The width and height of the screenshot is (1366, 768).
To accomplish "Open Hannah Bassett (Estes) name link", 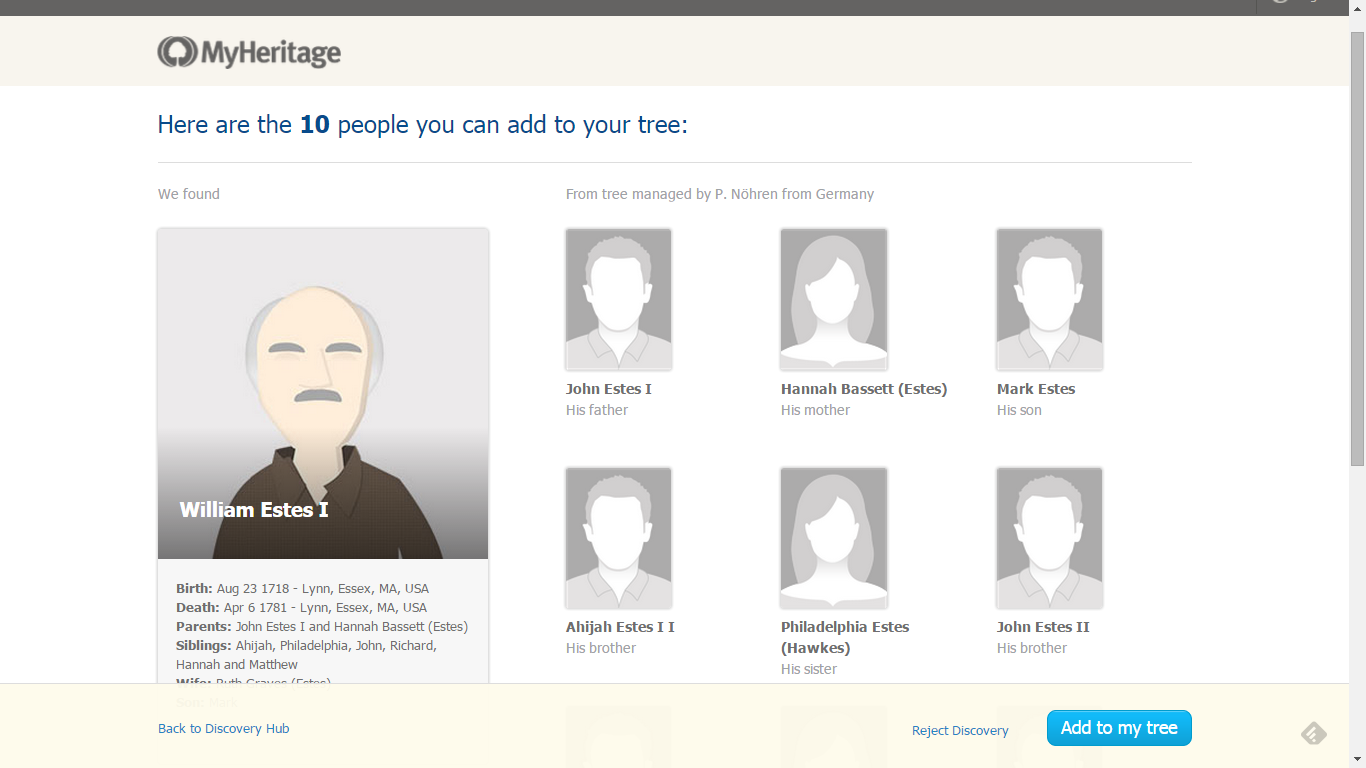I will click(864, 389).
